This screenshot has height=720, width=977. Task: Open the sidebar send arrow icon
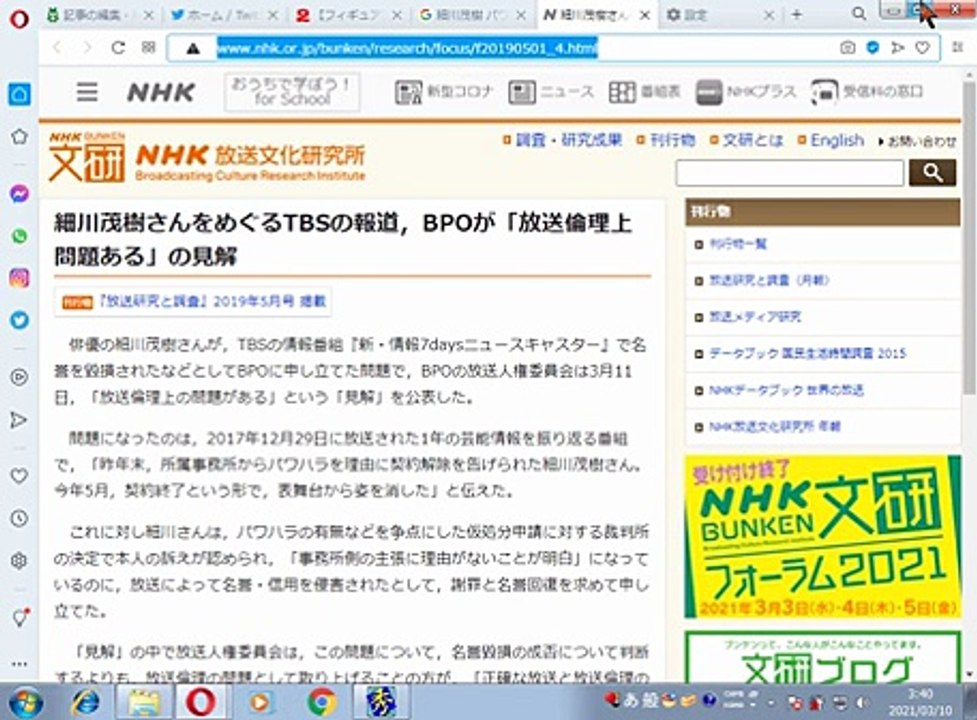pos(19,420)
